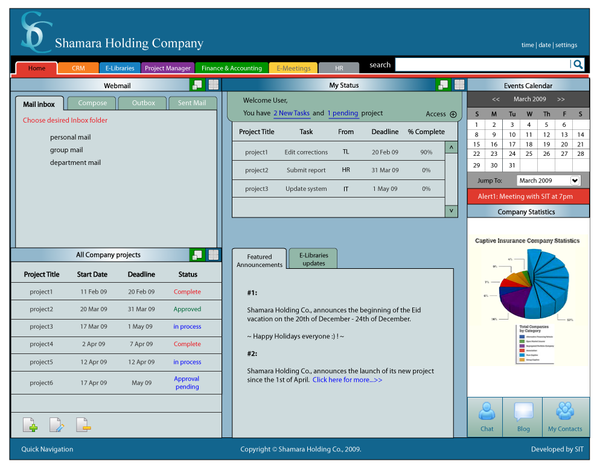Open My Contacts icon
The height and width of the screenshot is (470, 600).
(x=565, y=415)
